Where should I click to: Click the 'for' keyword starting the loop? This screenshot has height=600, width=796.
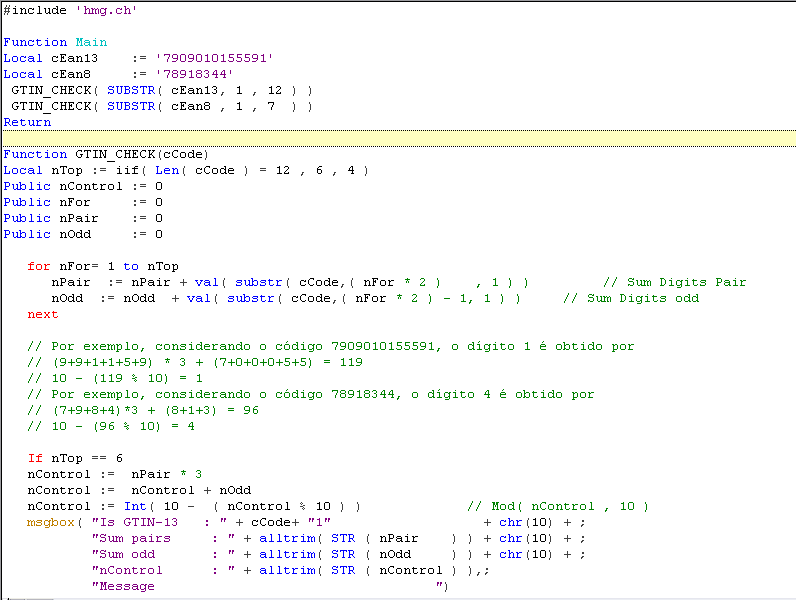click(39, 266)
